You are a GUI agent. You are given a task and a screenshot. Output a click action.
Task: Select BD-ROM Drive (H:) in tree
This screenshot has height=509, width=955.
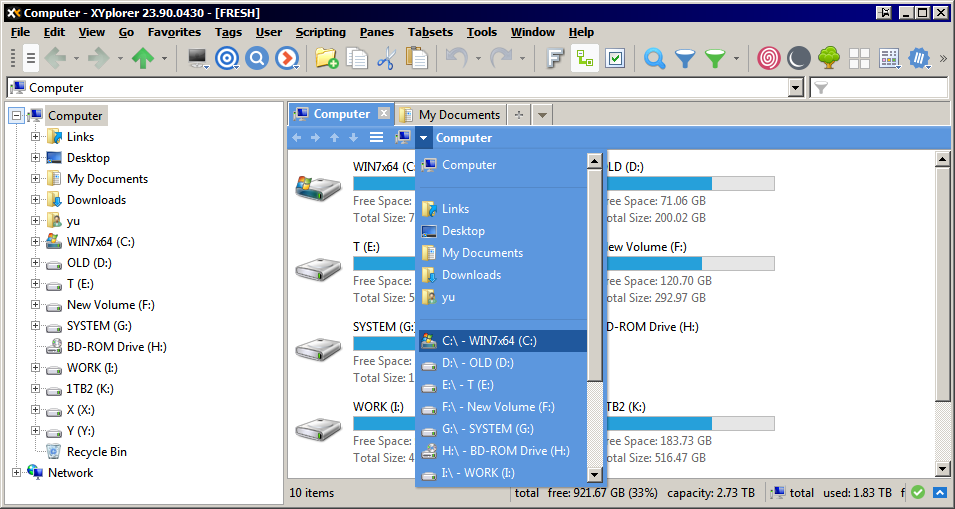click(x=116, y=346)
